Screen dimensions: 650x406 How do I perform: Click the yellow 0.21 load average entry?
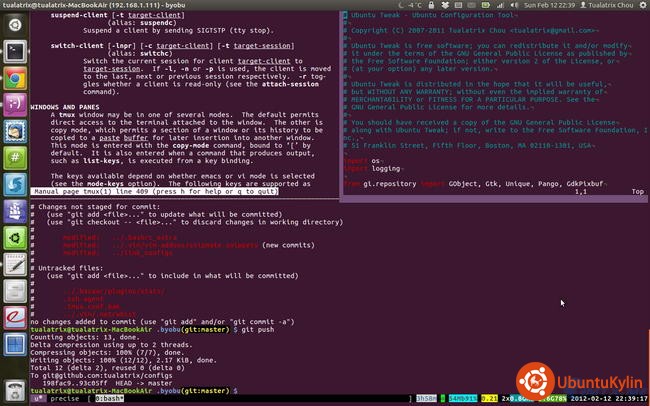click(x=489, y=399)
